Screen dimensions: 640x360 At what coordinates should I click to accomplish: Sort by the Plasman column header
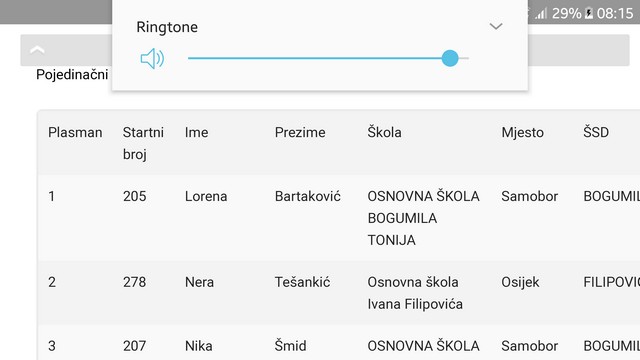[75, 132]
